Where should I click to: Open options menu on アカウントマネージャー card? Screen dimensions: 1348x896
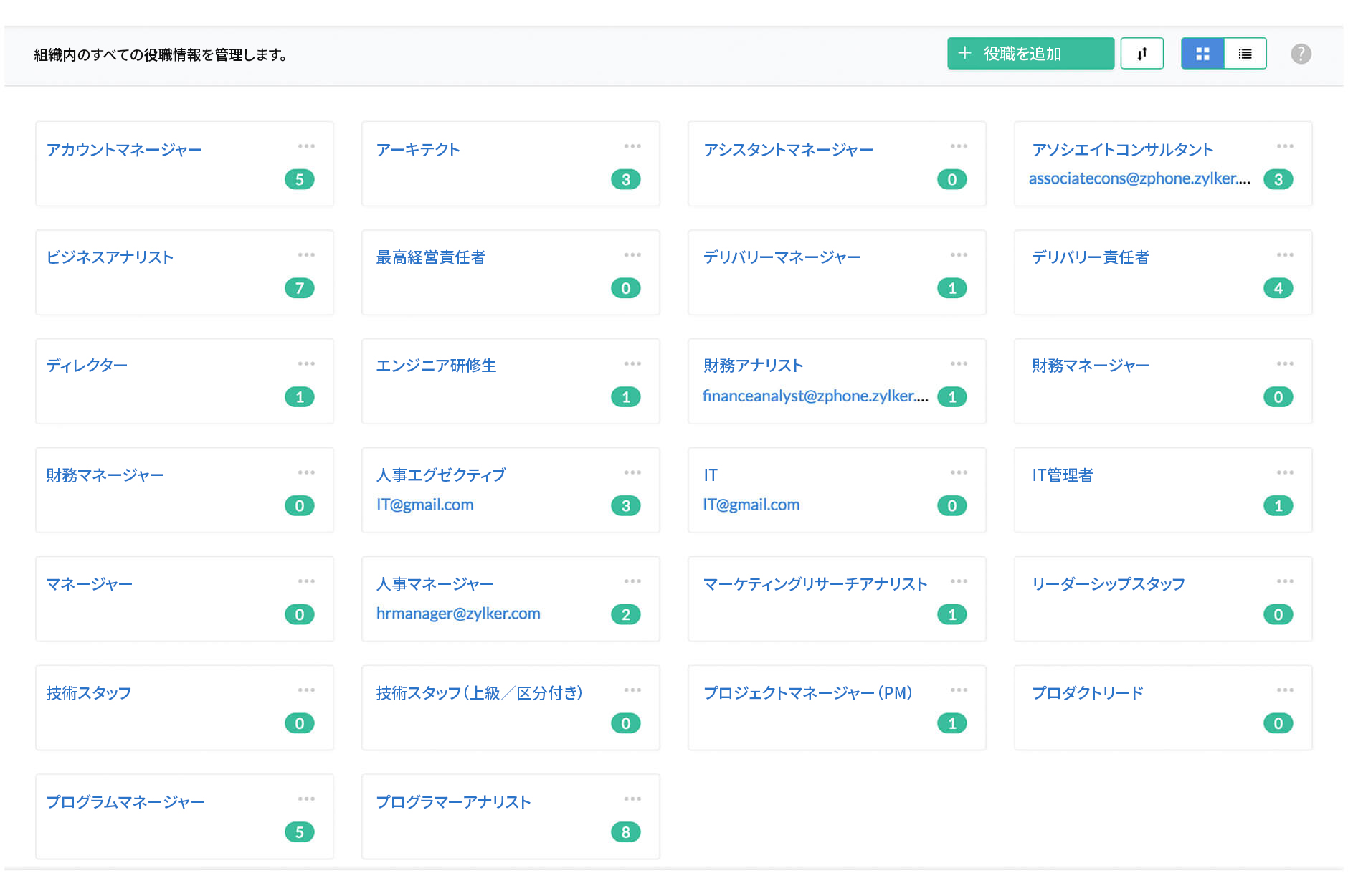307,146
